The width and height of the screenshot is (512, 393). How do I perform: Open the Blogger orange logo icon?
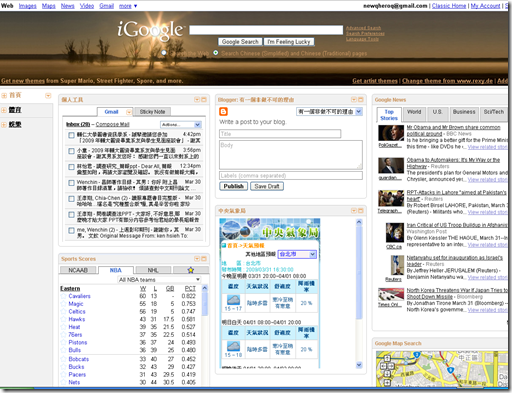tap(223, 112)
